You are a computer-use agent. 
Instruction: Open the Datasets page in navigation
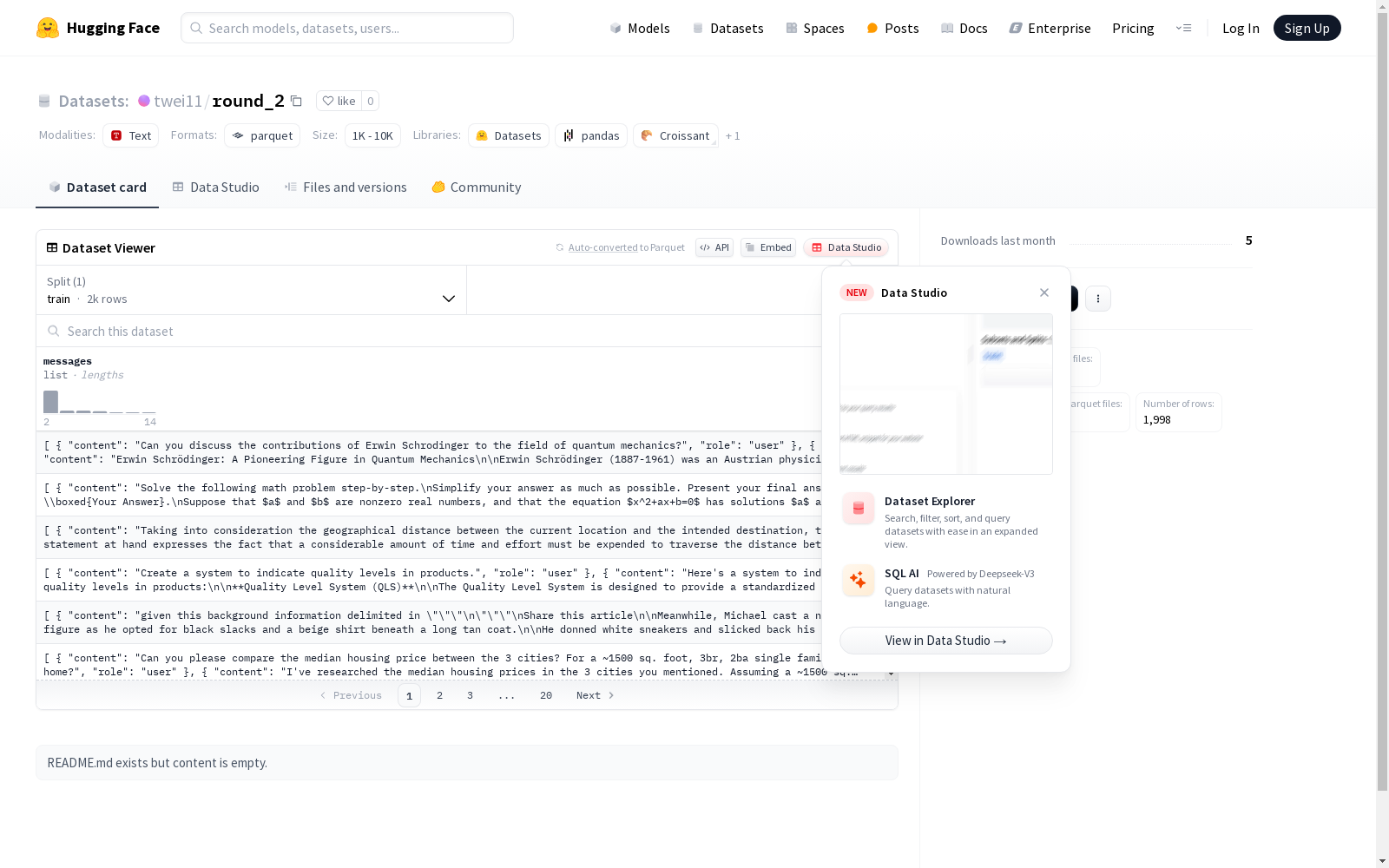(x=727, y=28)
